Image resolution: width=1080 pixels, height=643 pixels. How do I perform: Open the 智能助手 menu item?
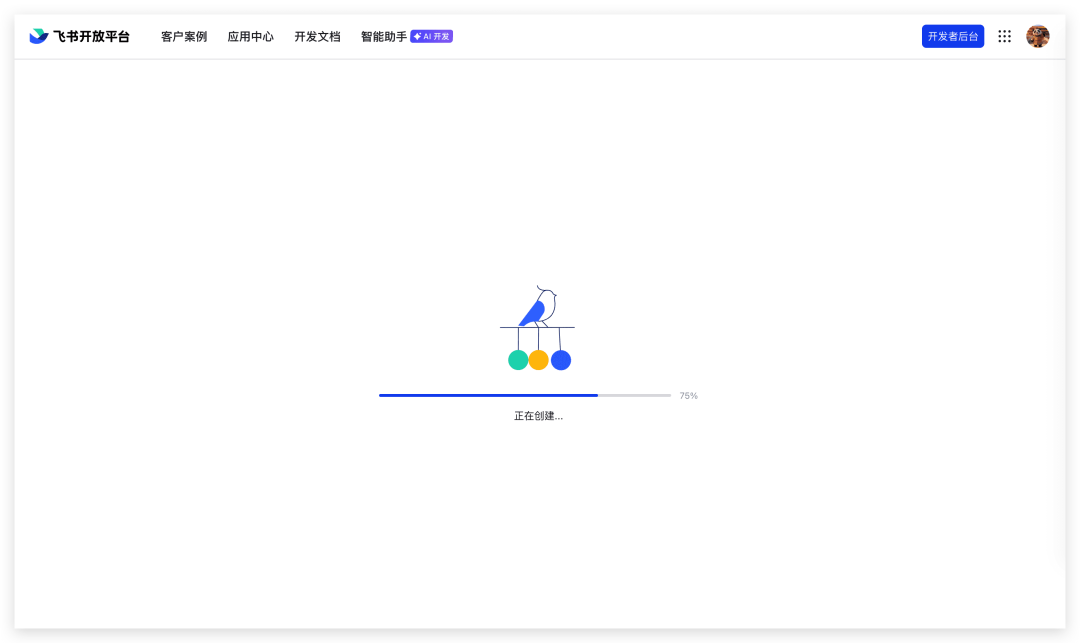(384, 36)
